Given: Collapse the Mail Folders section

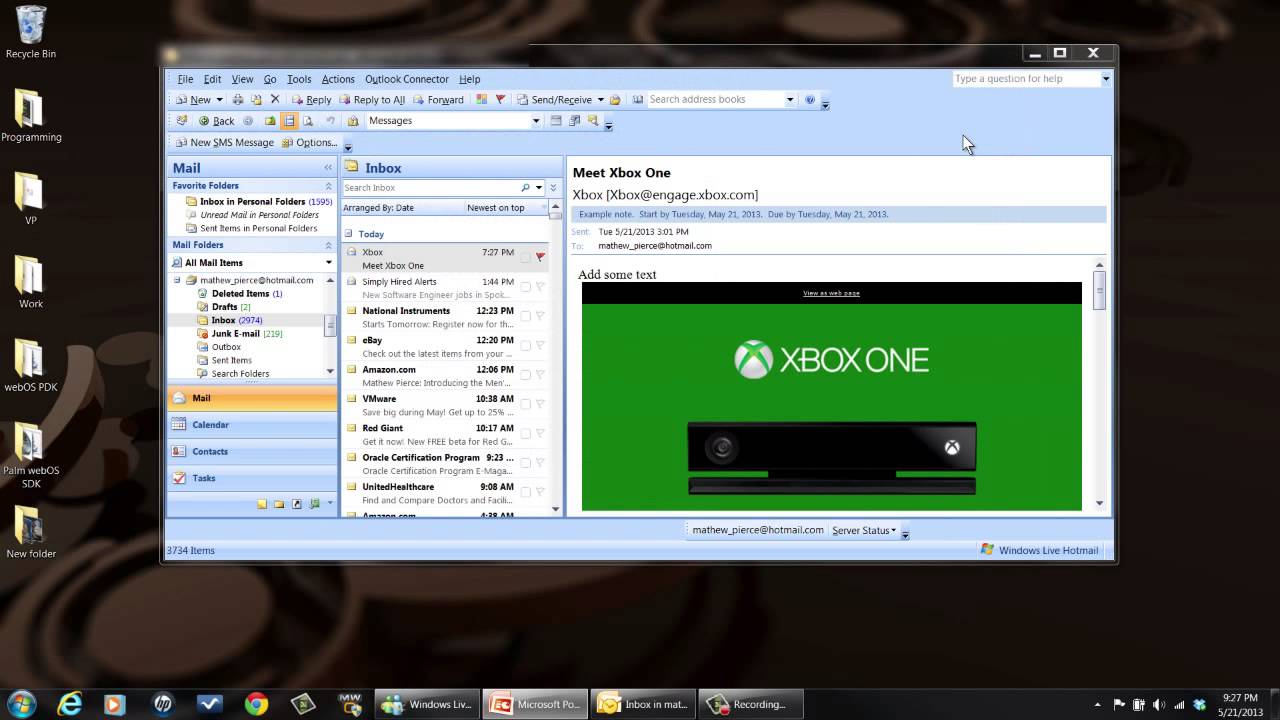Looking at the screenshot, I should click(x=328, y=245).
